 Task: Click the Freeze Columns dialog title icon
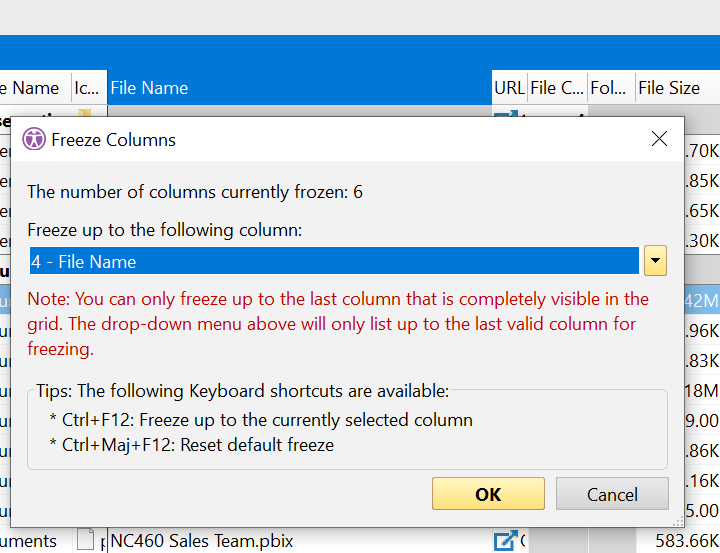[x=34, y=139]
